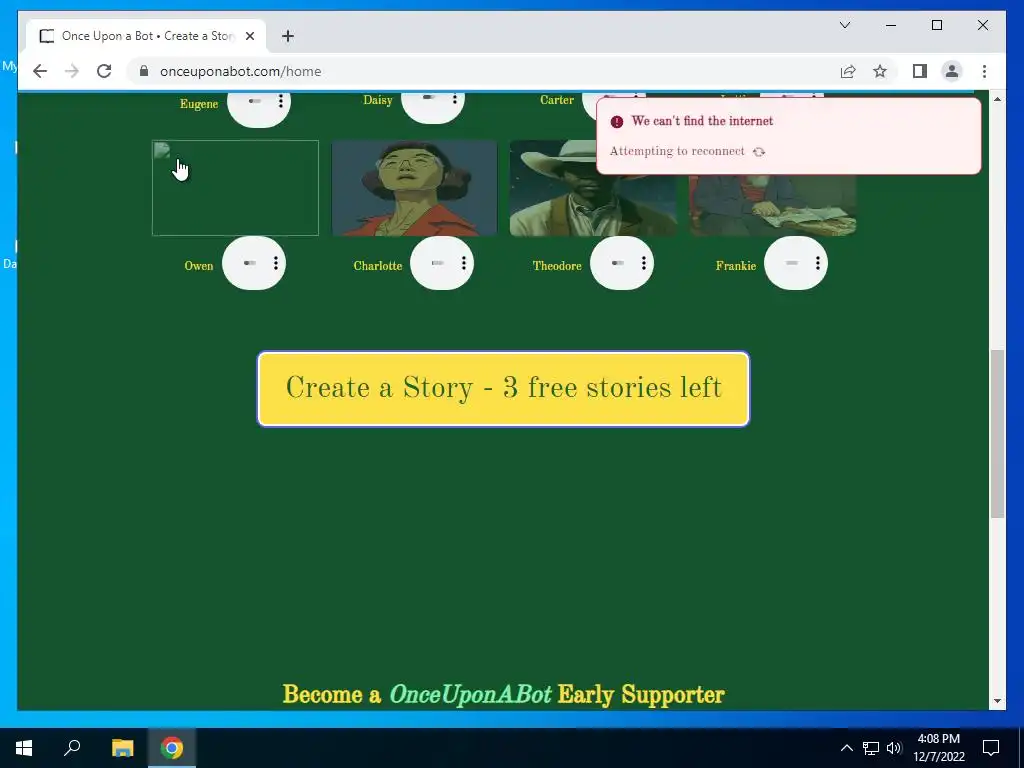
Task: Click the Owen character name label
Action: pyautogui.click(x=199, y=266)
